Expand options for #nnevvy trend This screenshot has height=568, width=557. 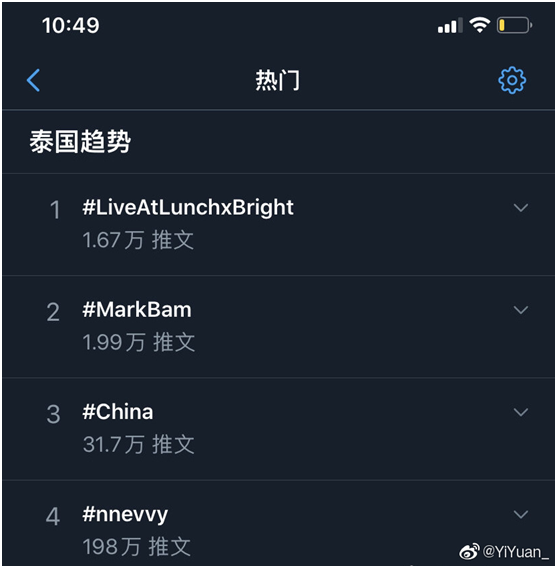pyautogui.click(x=521, y=514)
